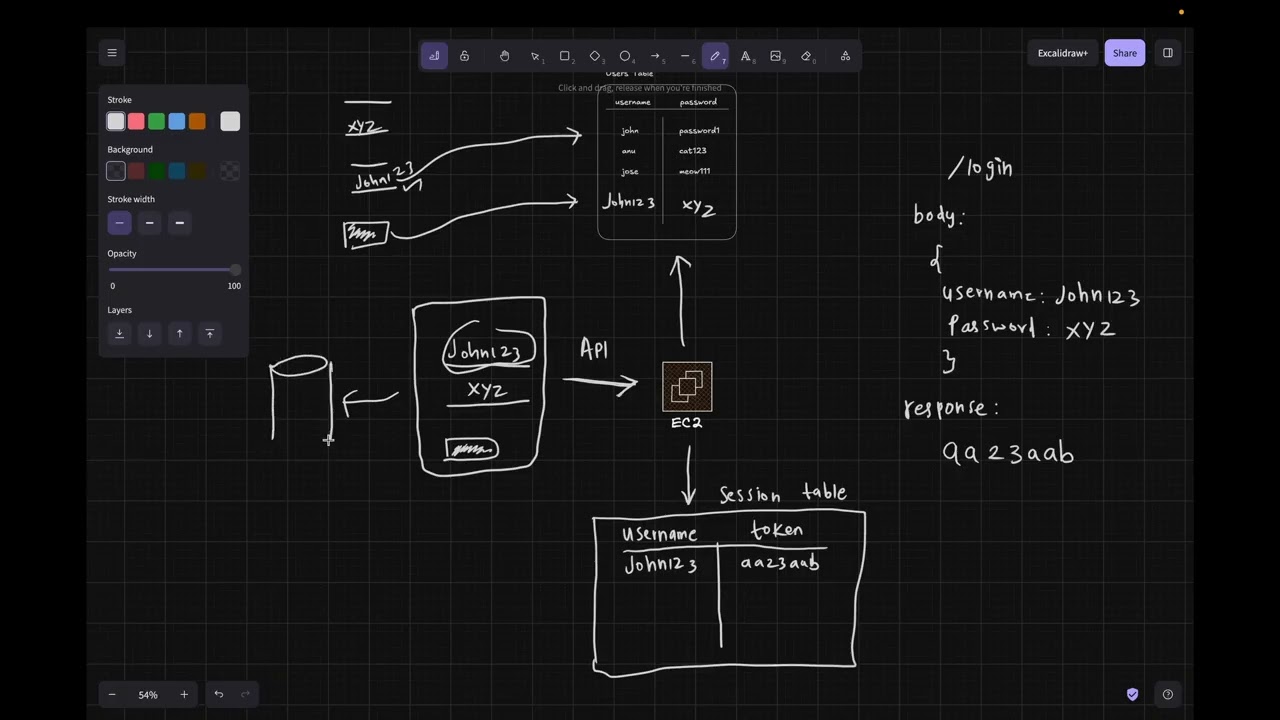Zoom out with the minus button
1280x720 pixels.
coord(112,694)
